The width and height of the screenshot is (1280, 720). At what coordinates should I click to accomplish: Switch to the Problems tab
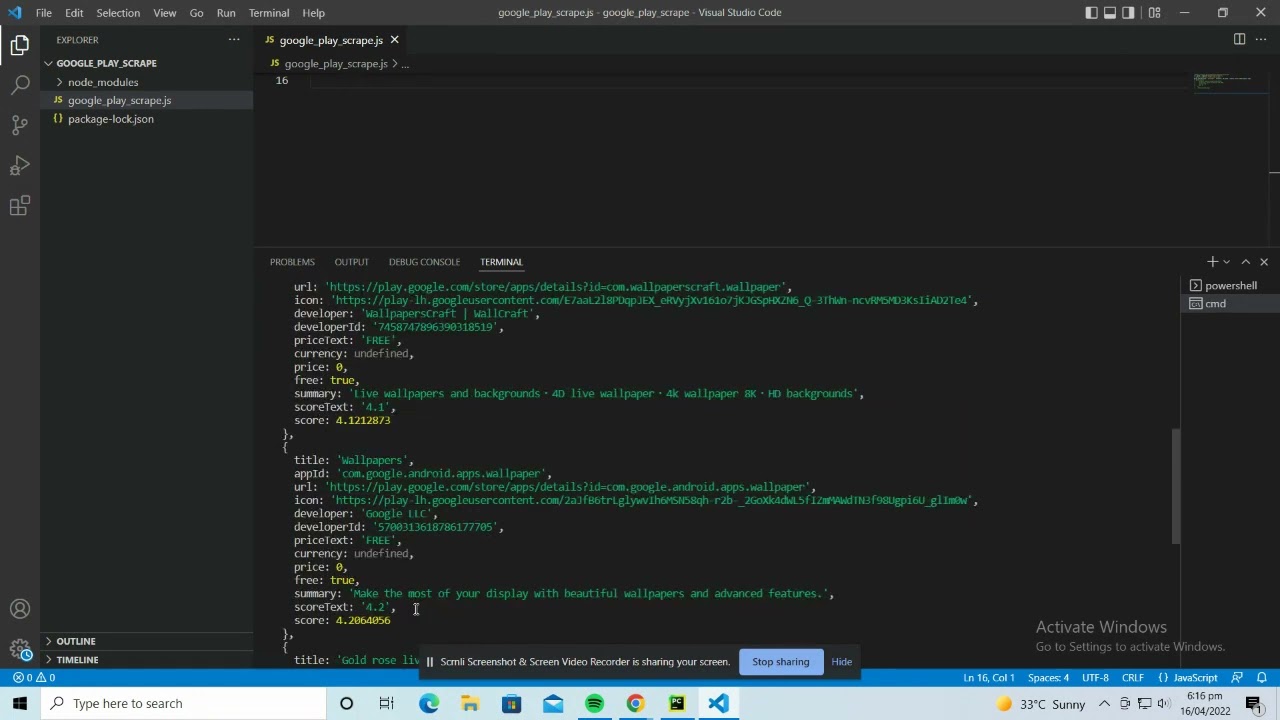(x=292, y=262)
